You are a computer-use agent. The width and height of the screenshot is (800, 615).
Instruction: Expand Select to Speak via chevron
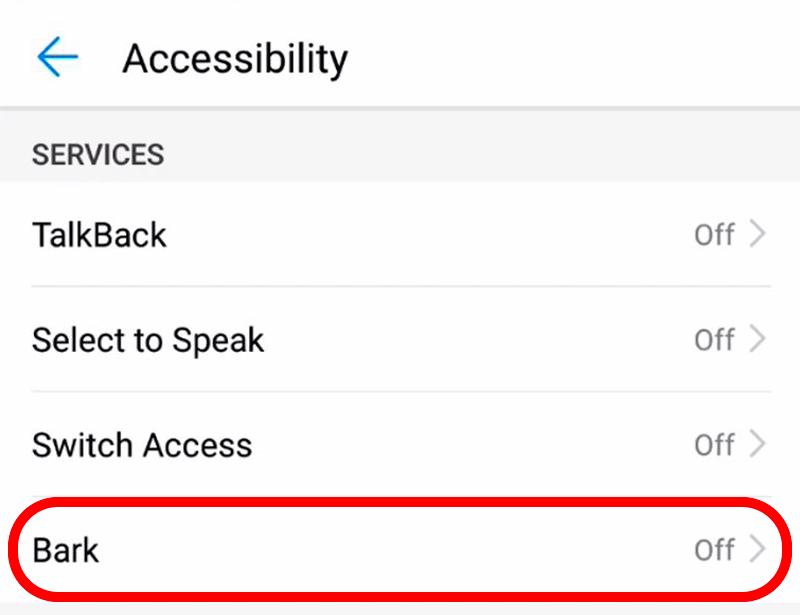coord(758,339)
